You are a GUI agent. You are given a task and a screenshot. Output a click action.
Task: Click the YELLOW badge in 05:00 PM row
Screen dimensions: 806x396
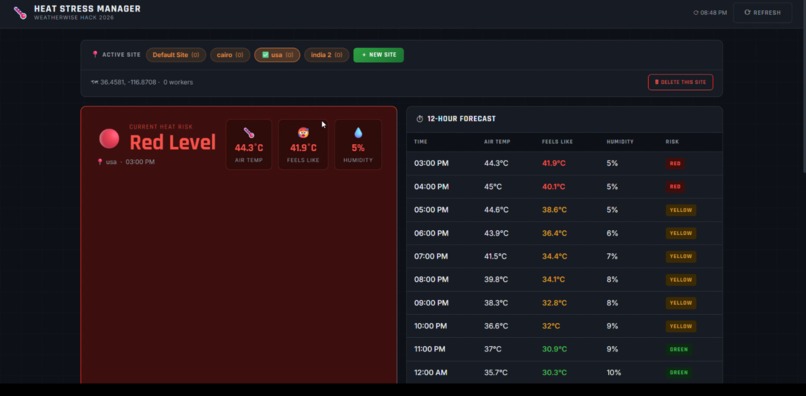point(681,210)
